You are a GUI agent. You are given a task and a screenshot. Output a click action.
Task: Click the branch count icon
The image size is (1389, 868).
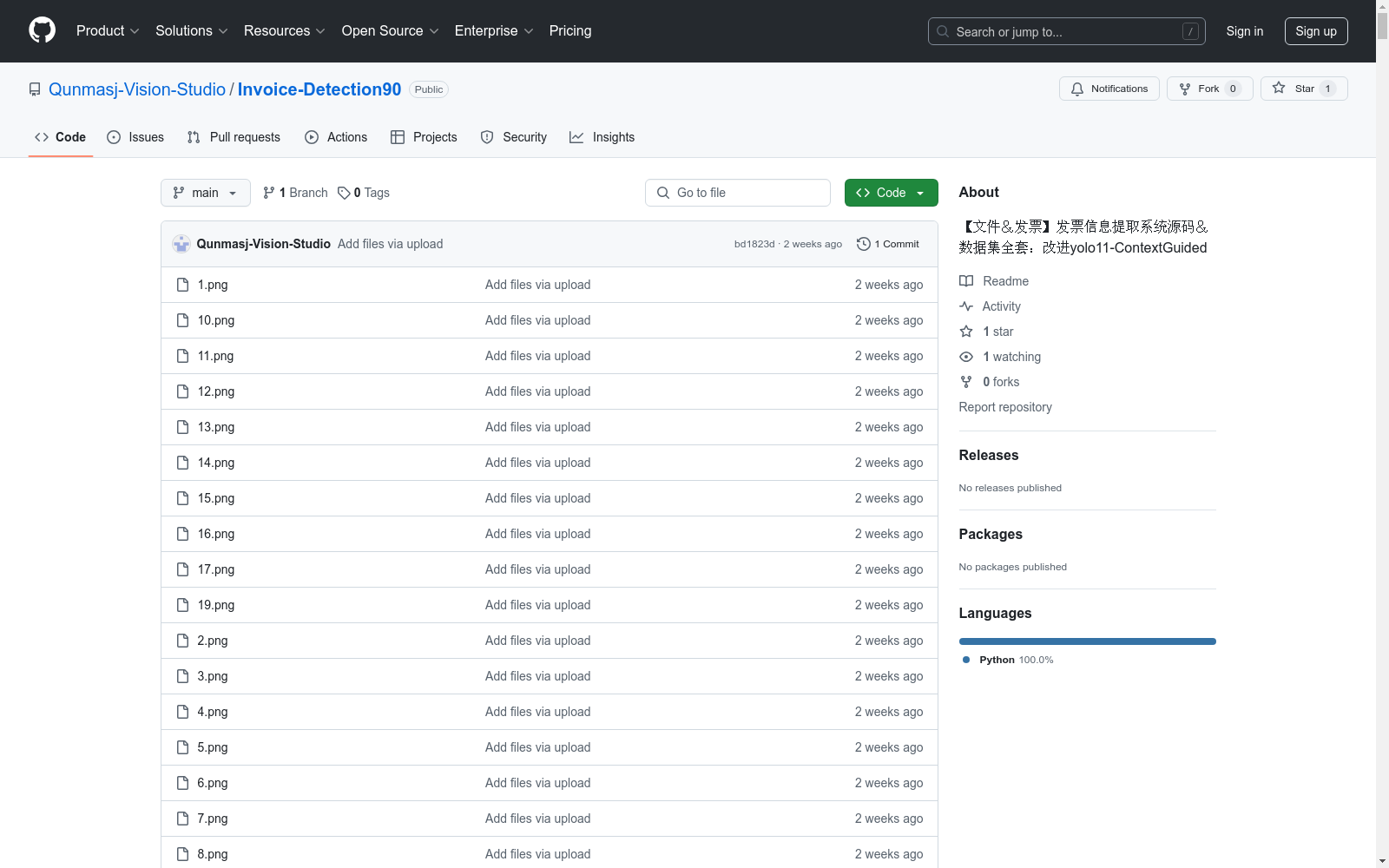(269, 193)
